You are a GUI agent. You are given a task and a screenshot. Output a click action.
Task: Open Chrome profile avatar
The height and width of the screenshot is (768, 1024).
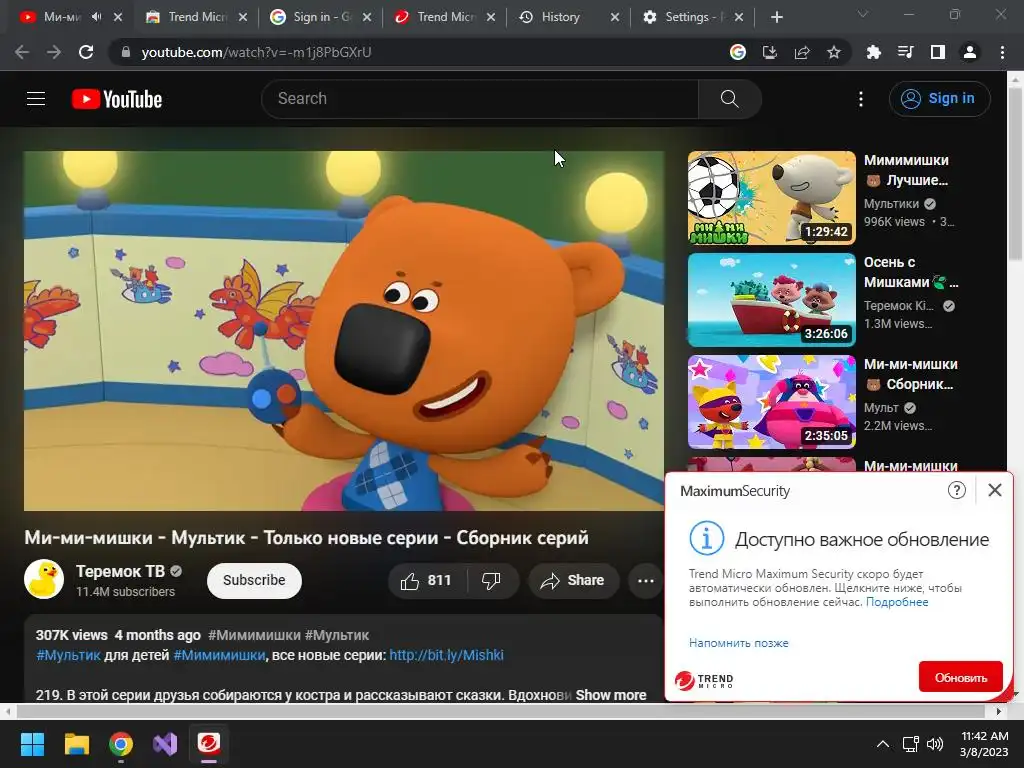(970, 52)
